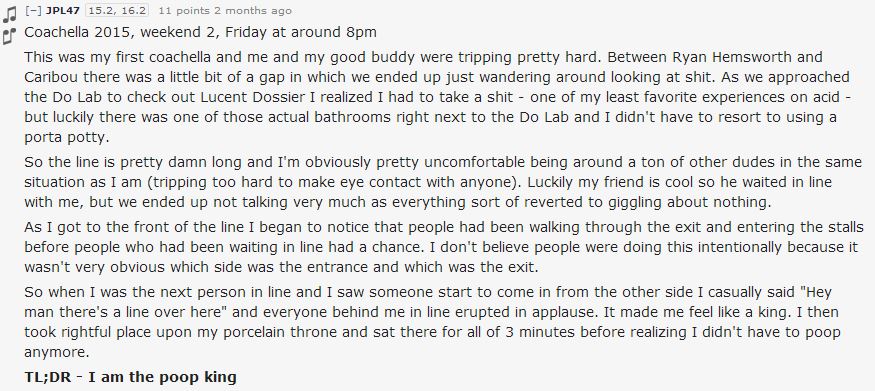Click the words porta potty
Screen dimensions: 875x391
(x=67, y=137)
